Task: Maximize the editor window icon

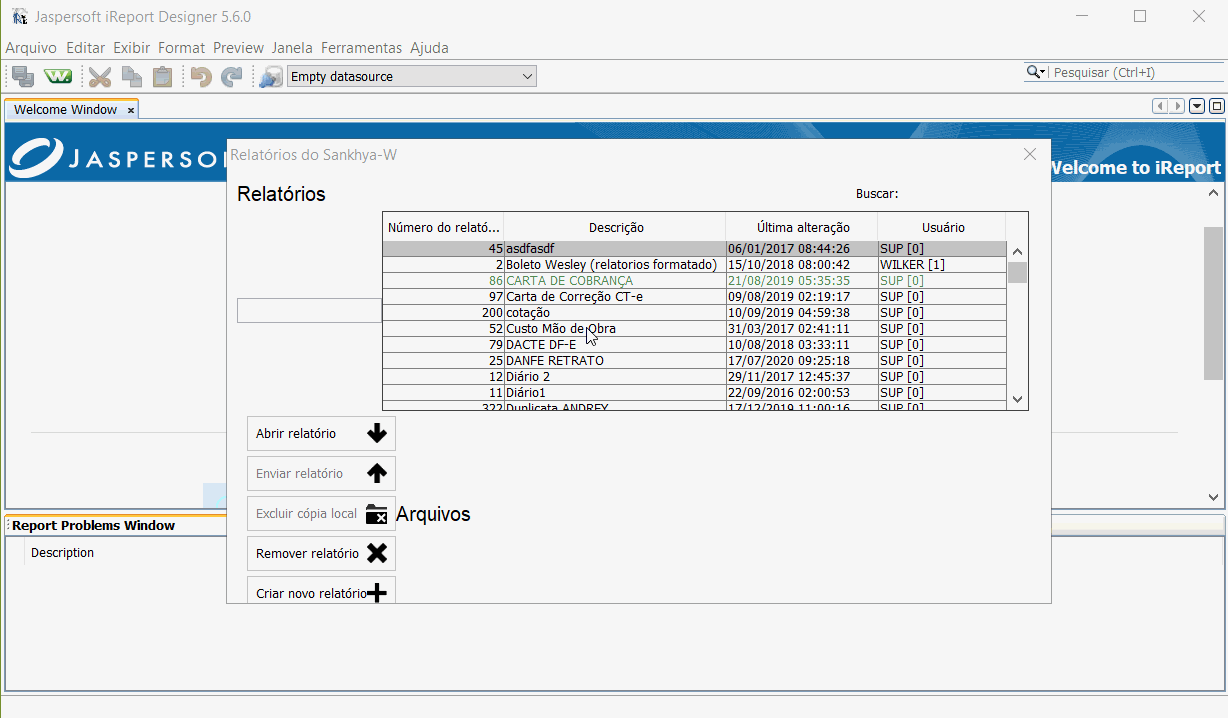Action: point(1216,106)
